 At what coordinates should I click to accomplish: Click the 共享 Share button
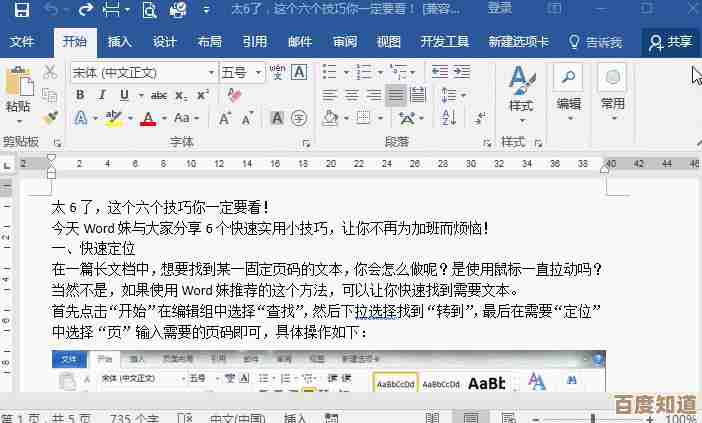coord(670,42)
